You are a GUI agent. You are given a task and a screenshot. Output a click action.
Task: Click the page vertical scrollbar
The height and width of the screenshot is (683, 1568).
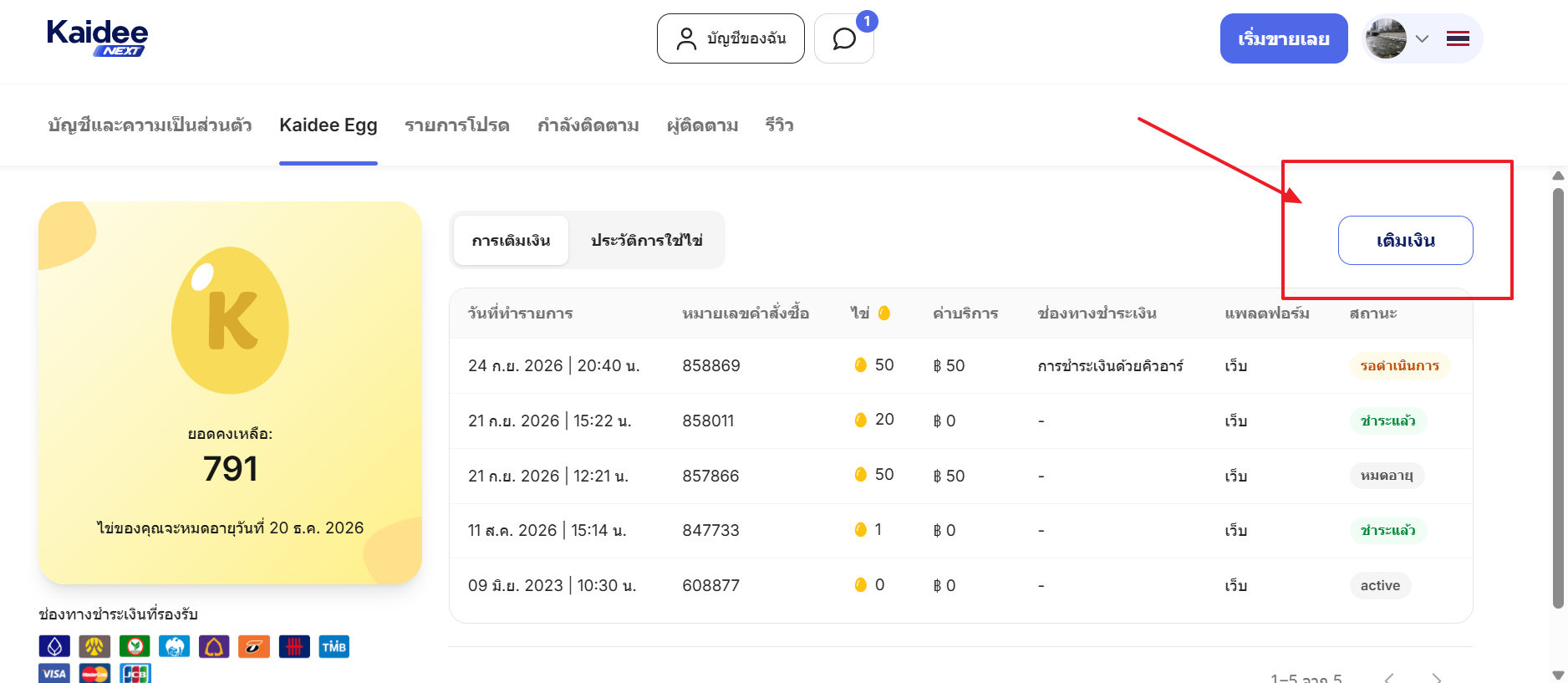click(x=1558, y=397)
